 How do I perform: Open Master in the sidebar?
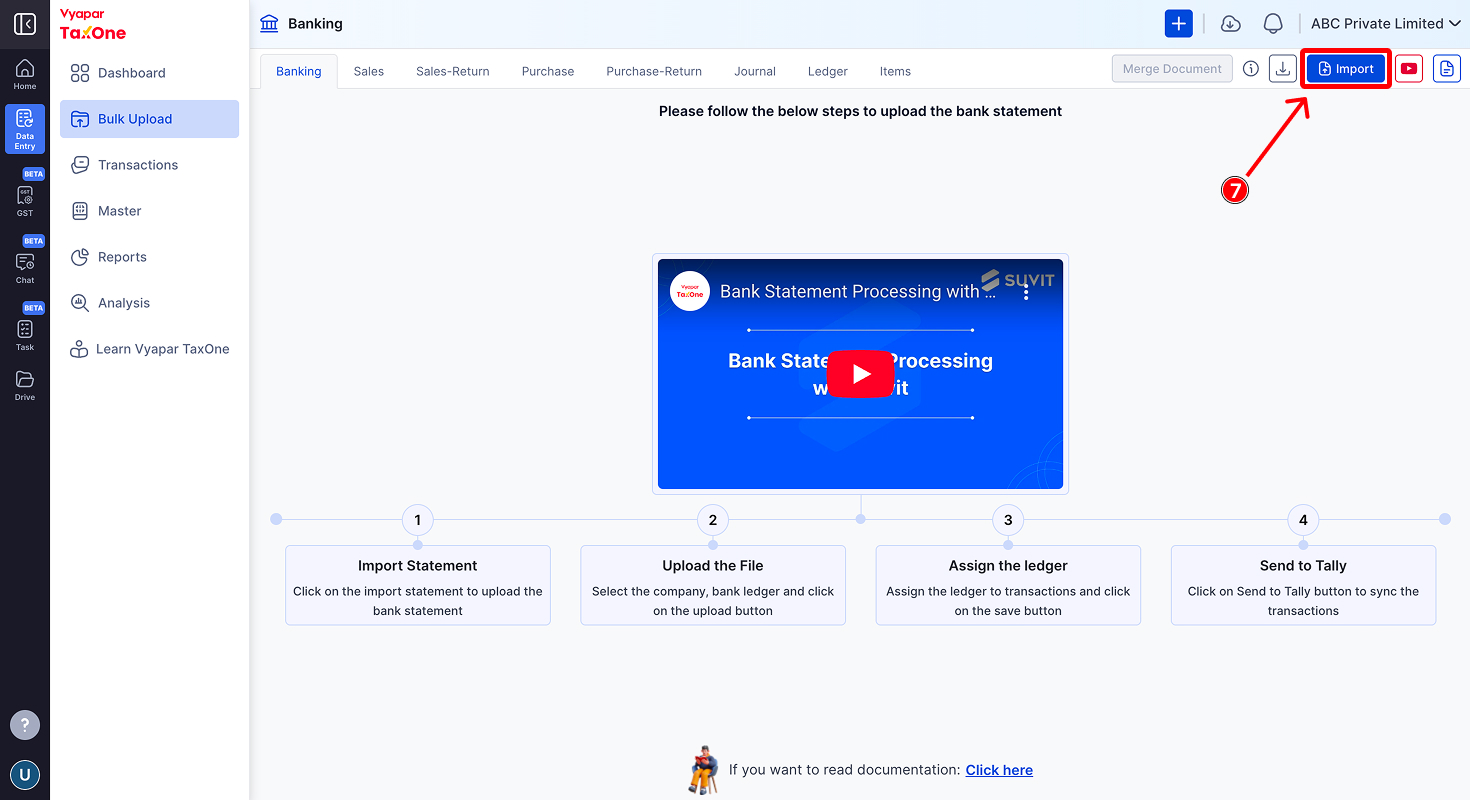(x=149, y=211)
